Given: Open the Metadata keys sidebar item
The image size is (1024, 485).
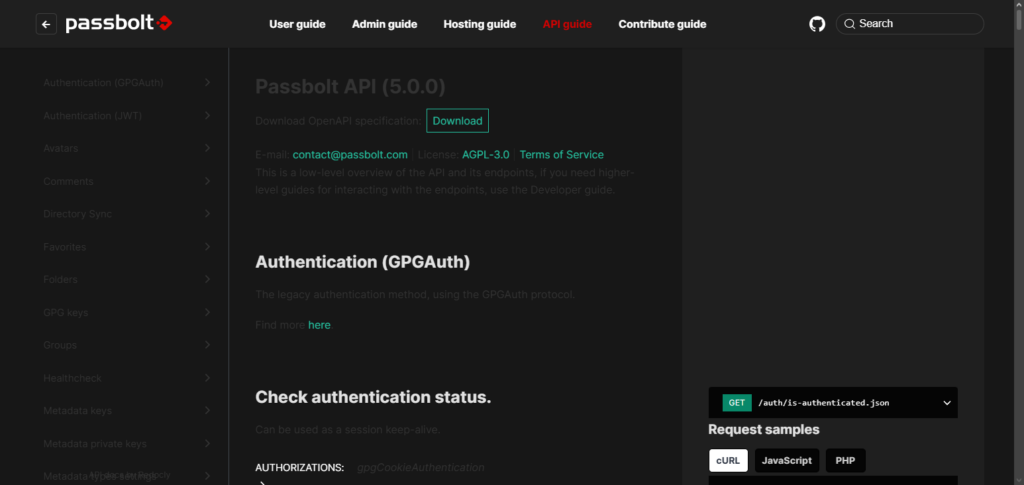Looking at the screenshot, I should [127, 411].
